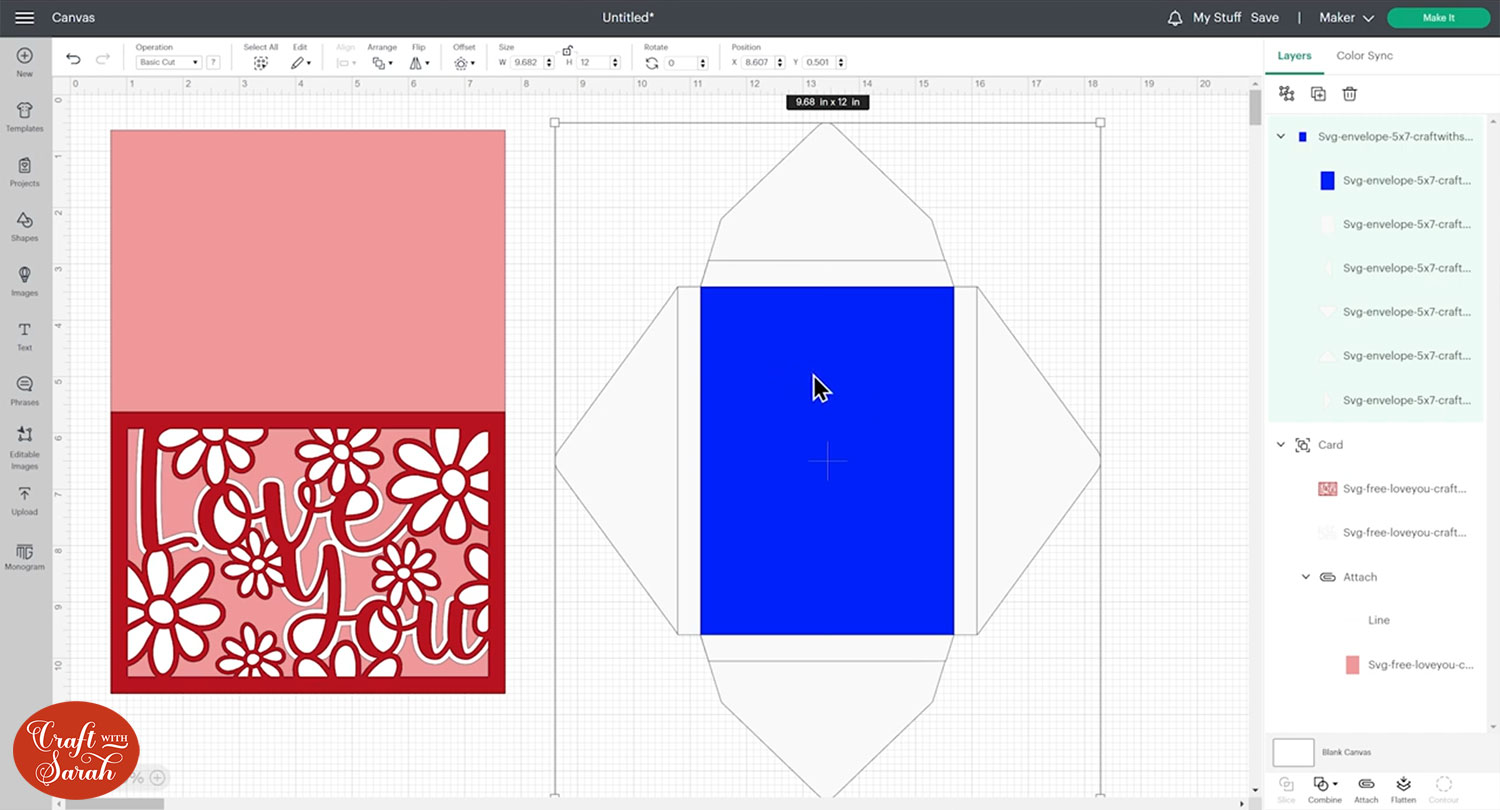Screen dimensions: 1500x810
Task: Click the green Make It button
Action: point(1438,18)
